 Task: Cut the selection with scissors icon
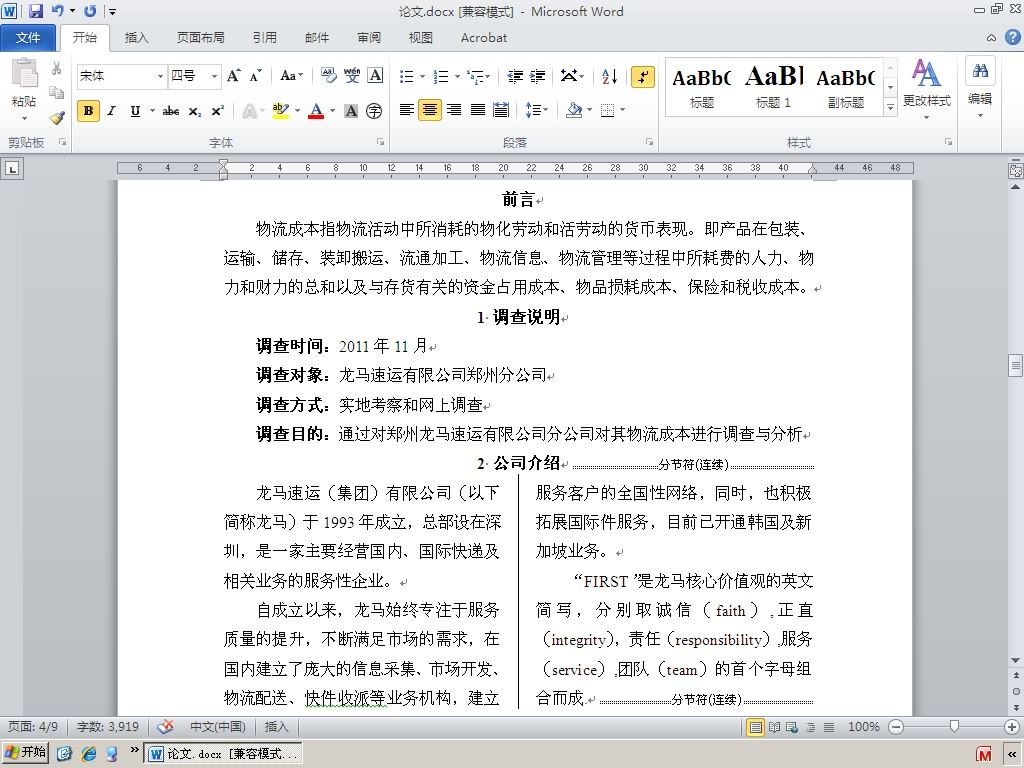click(57, 69)
